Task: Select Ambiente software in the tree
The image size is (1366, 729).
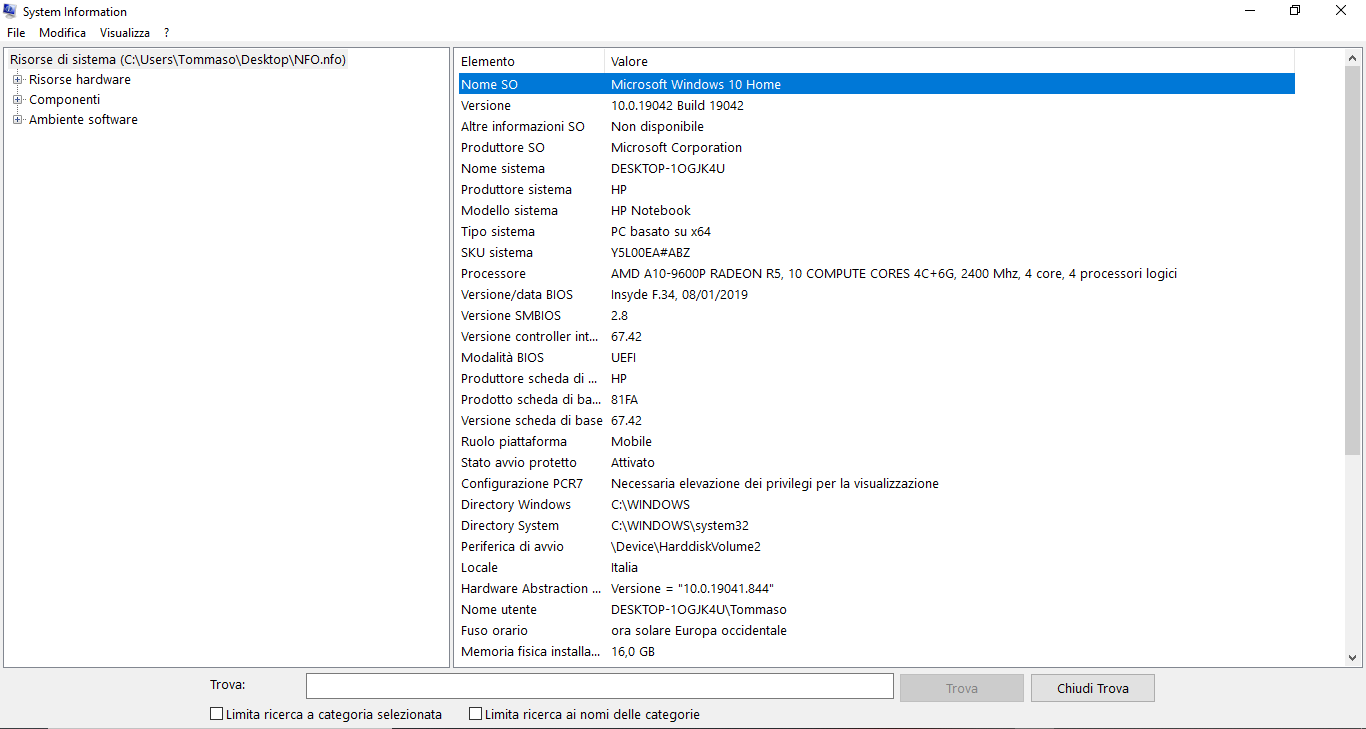Action: (84, 119)
